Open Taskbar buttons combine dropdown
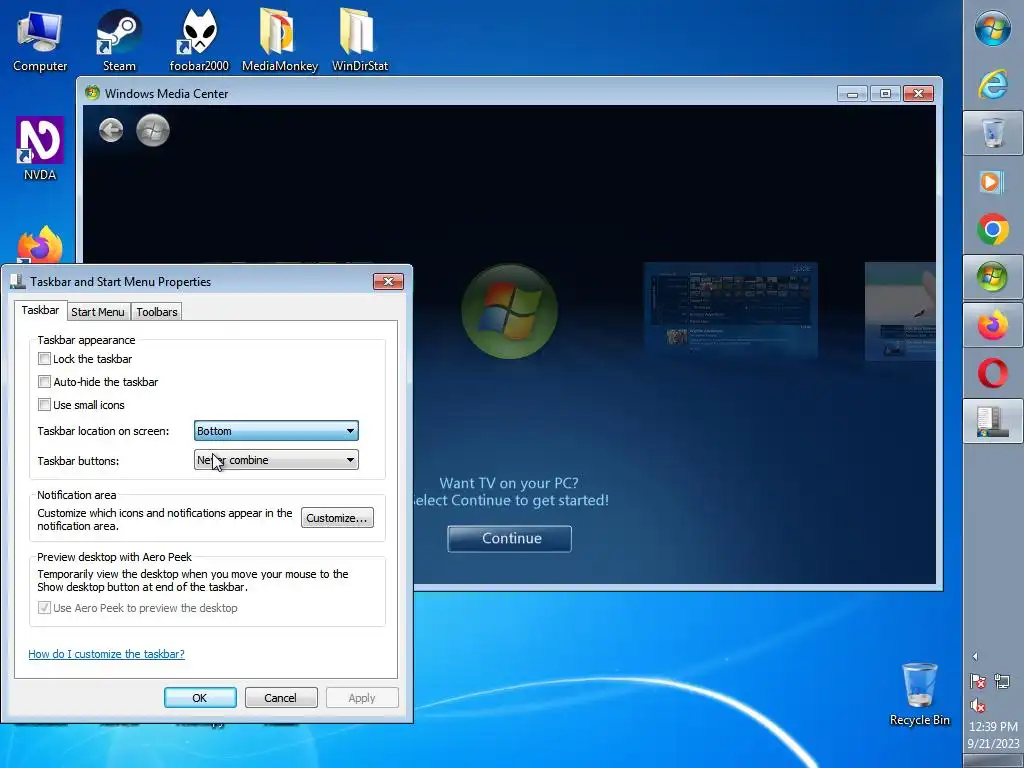 (x=276, y=460)
